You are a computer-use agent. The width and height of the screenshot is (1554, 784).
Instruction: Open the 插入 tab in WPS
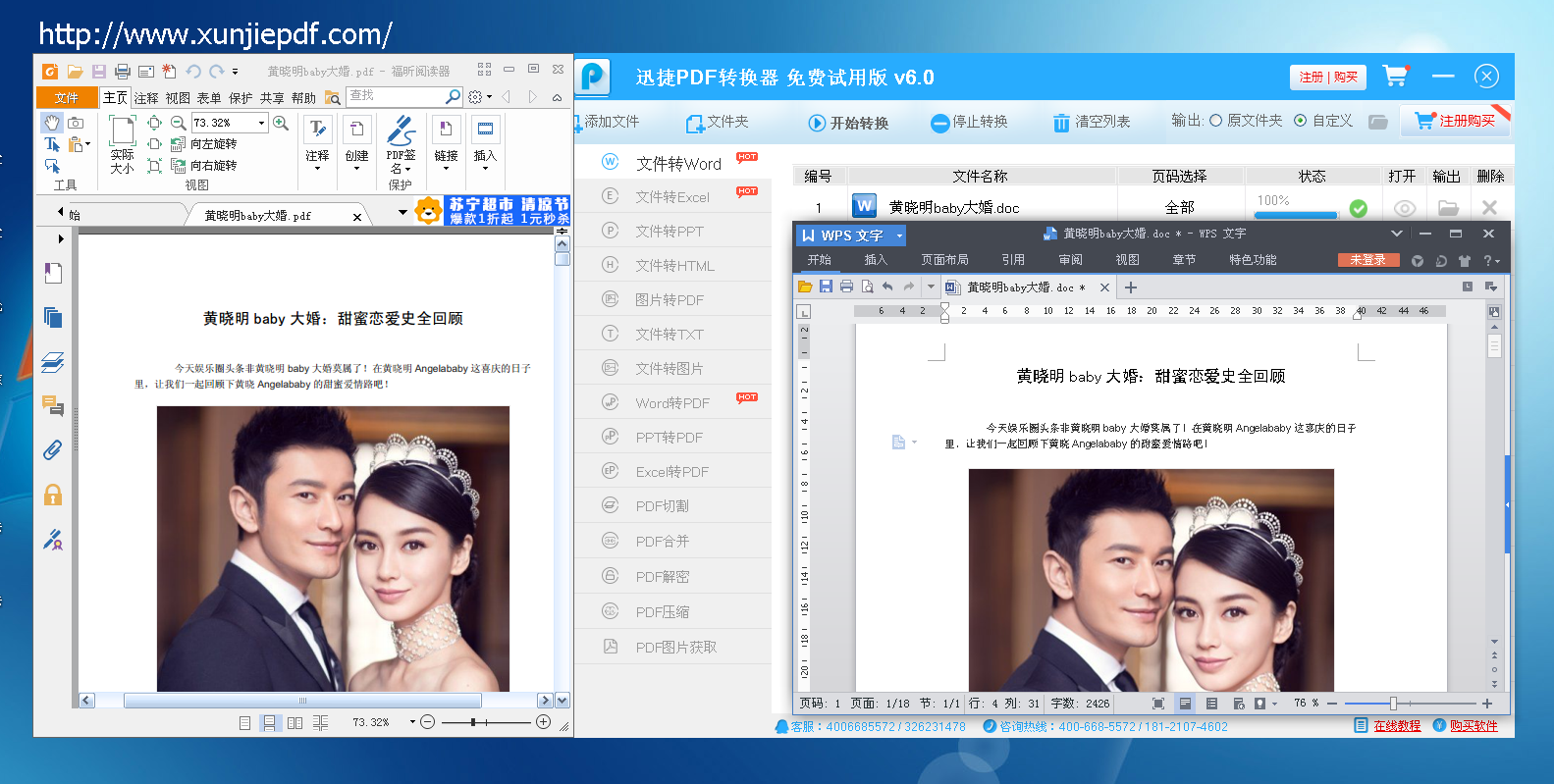click(x=876, y=260)
